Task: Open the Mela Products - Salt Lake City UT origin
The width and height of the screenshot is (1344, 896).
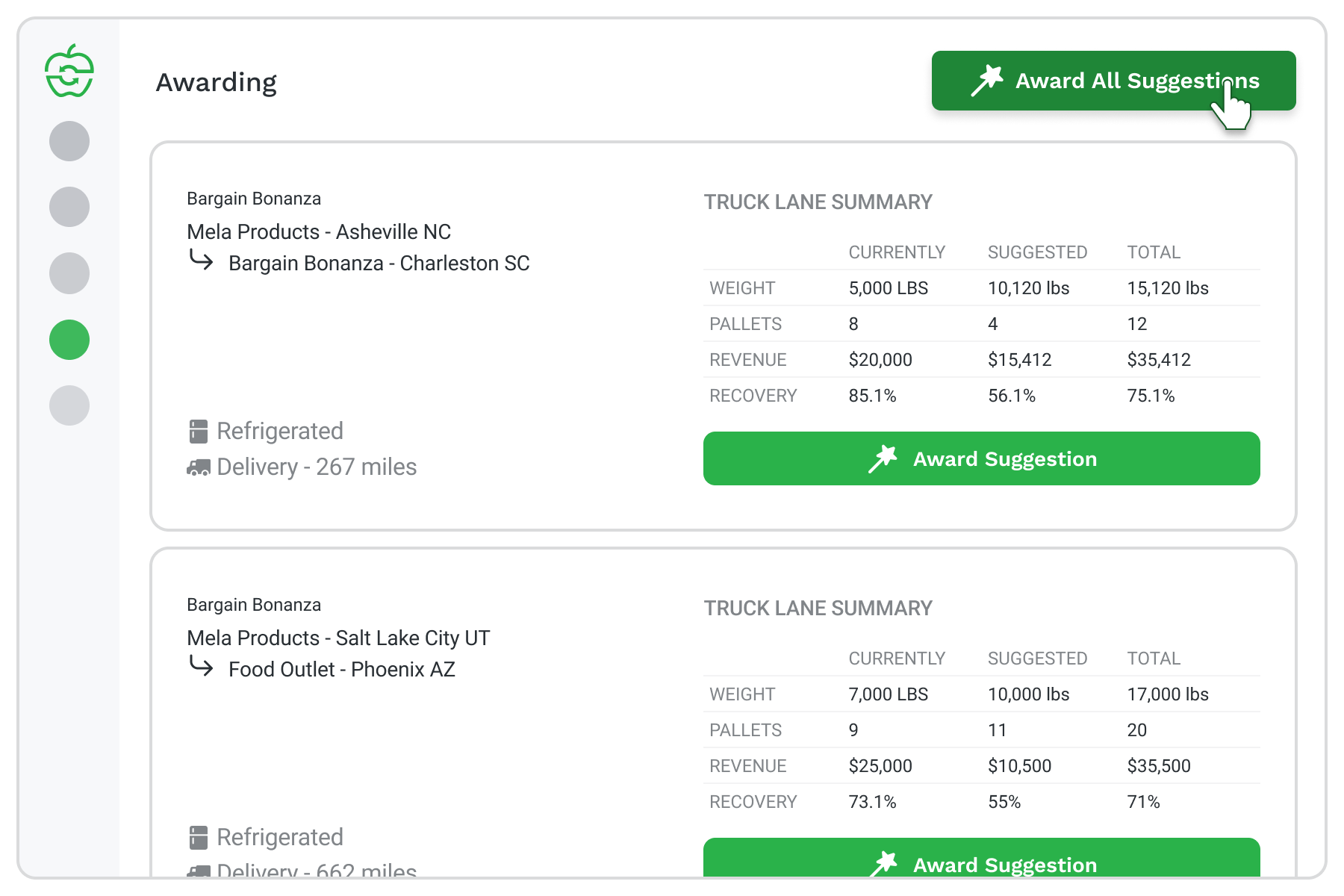Action: [338, 638]
